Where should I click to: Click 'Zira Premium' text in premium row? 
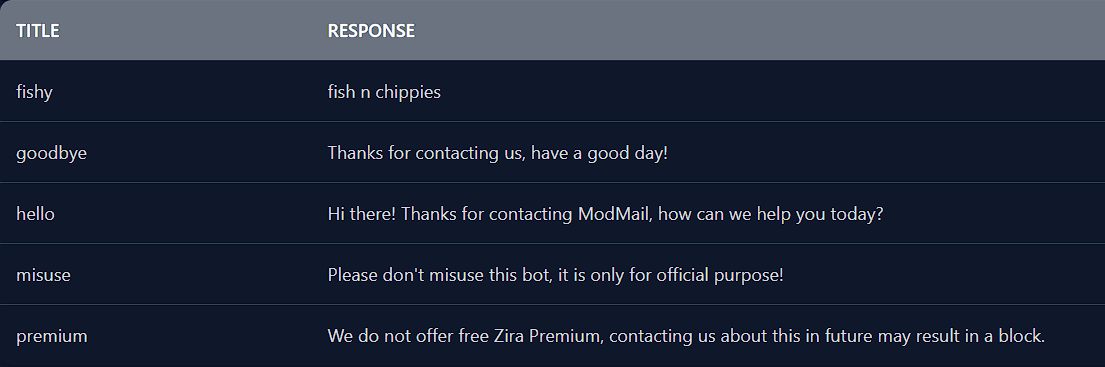(548, 336)
